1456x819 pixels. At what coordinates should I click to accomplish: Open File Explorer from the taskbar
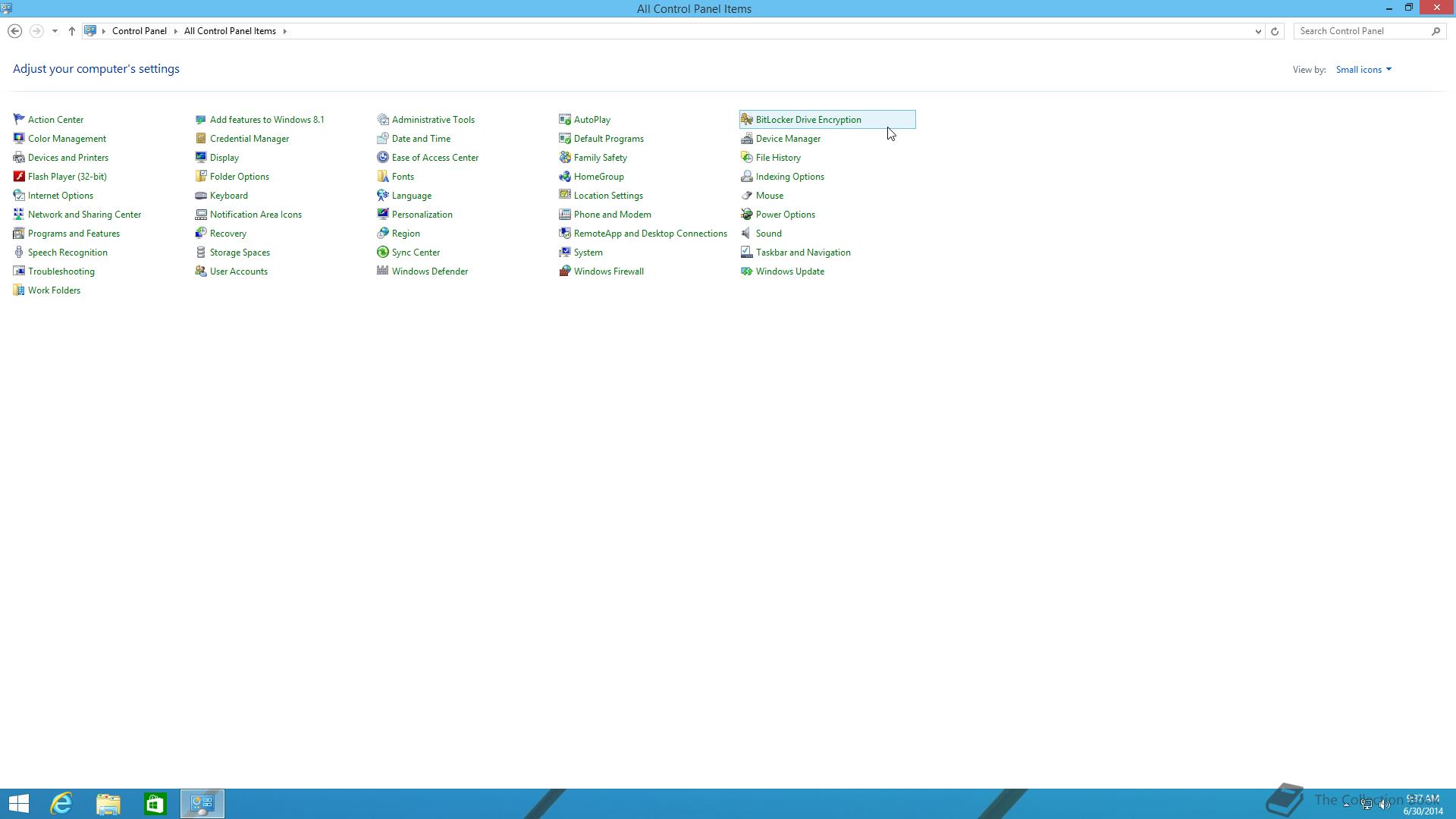(108, 804)
